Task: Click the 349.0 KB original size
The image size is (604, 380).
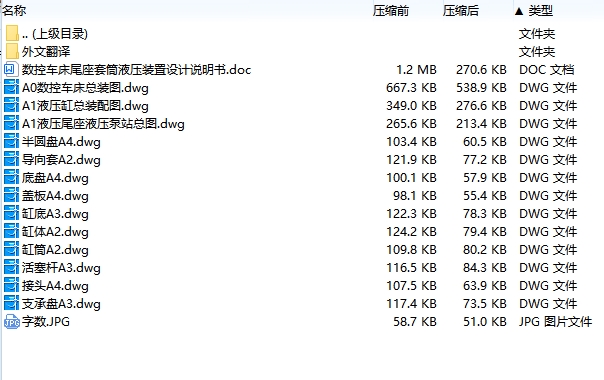Action: click(x=411, y=106)
